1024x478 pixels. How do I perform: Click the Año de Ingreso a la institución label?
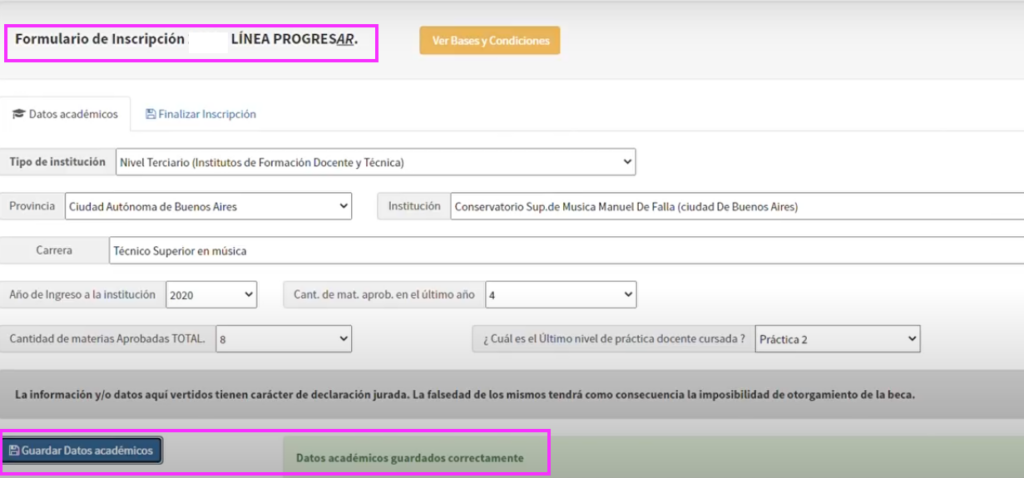point(82,295)
